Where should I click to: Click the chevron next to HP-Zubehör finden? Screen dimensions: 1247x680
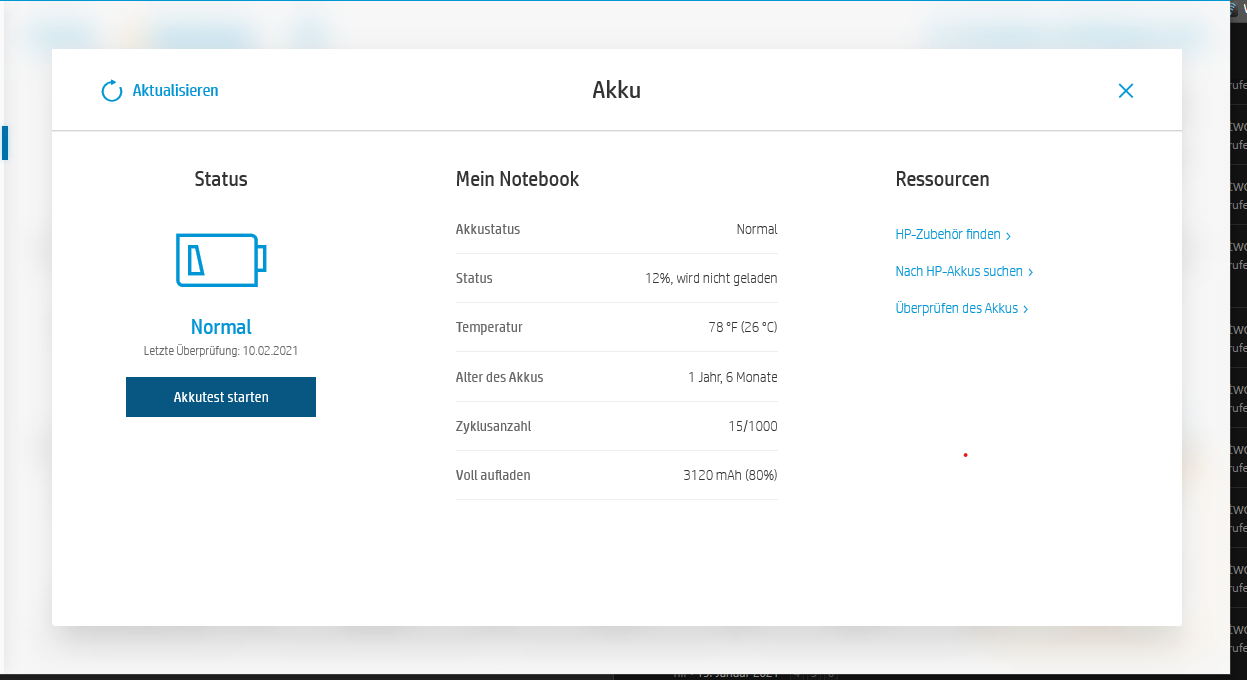1008,235
